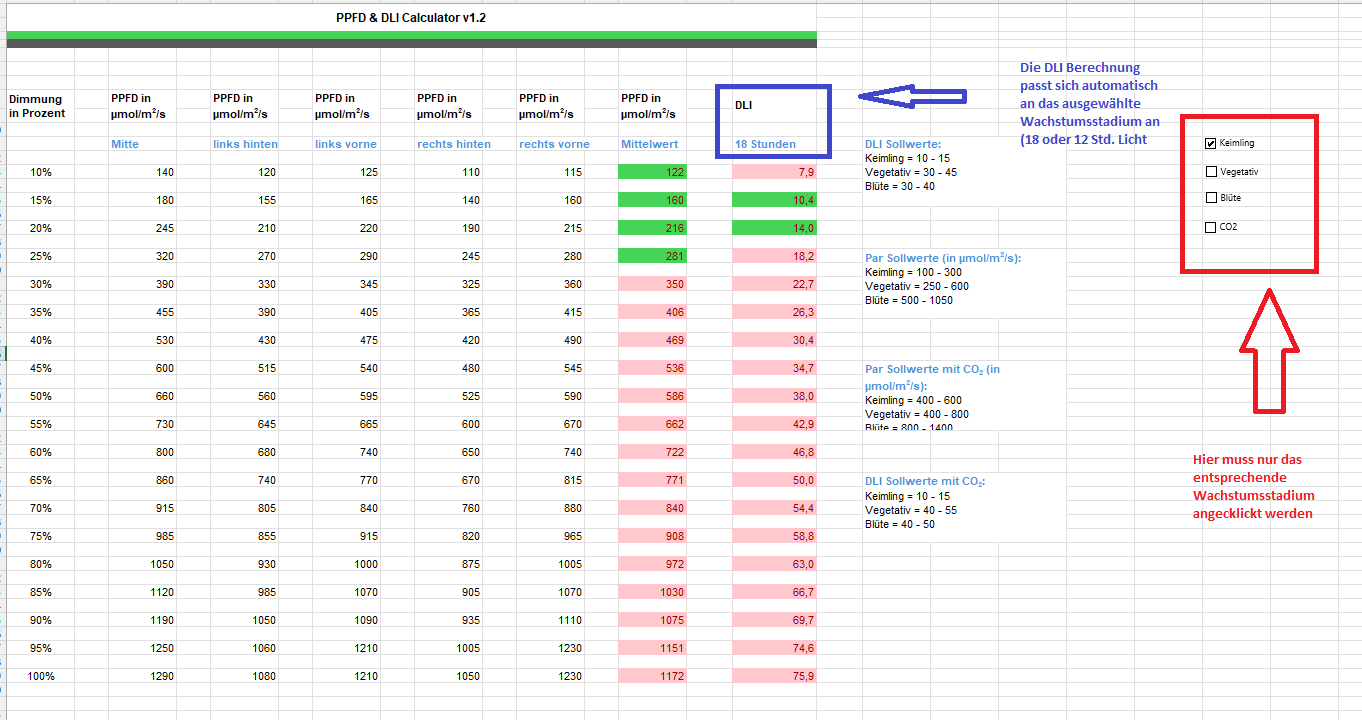The width and height of the screenshot is (1362, 720).
Task: Click the 100% dimming row label
Action: pyautogui.click(x=41, y=677)
